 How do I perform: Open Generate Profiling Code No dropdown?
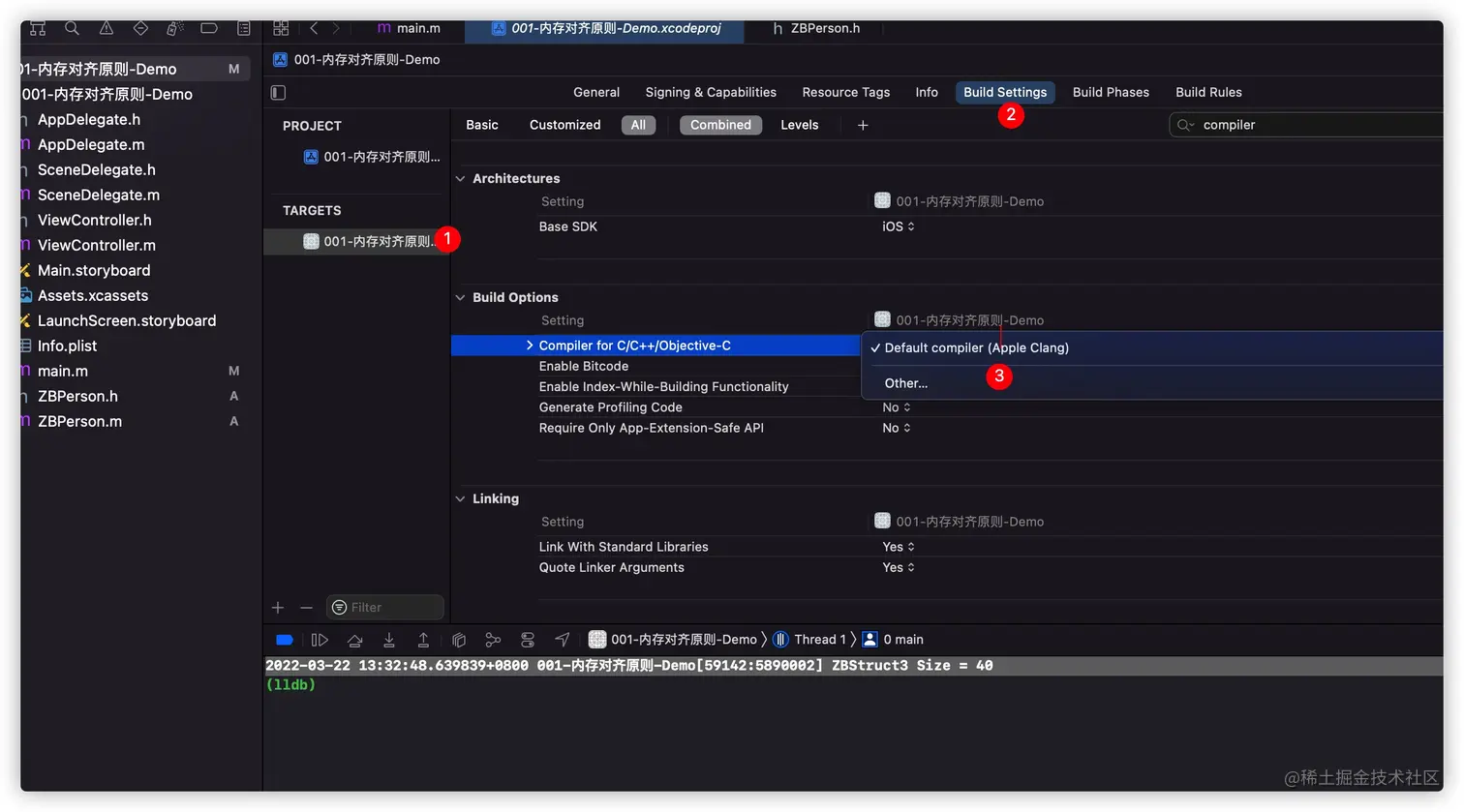click(897, 407)
